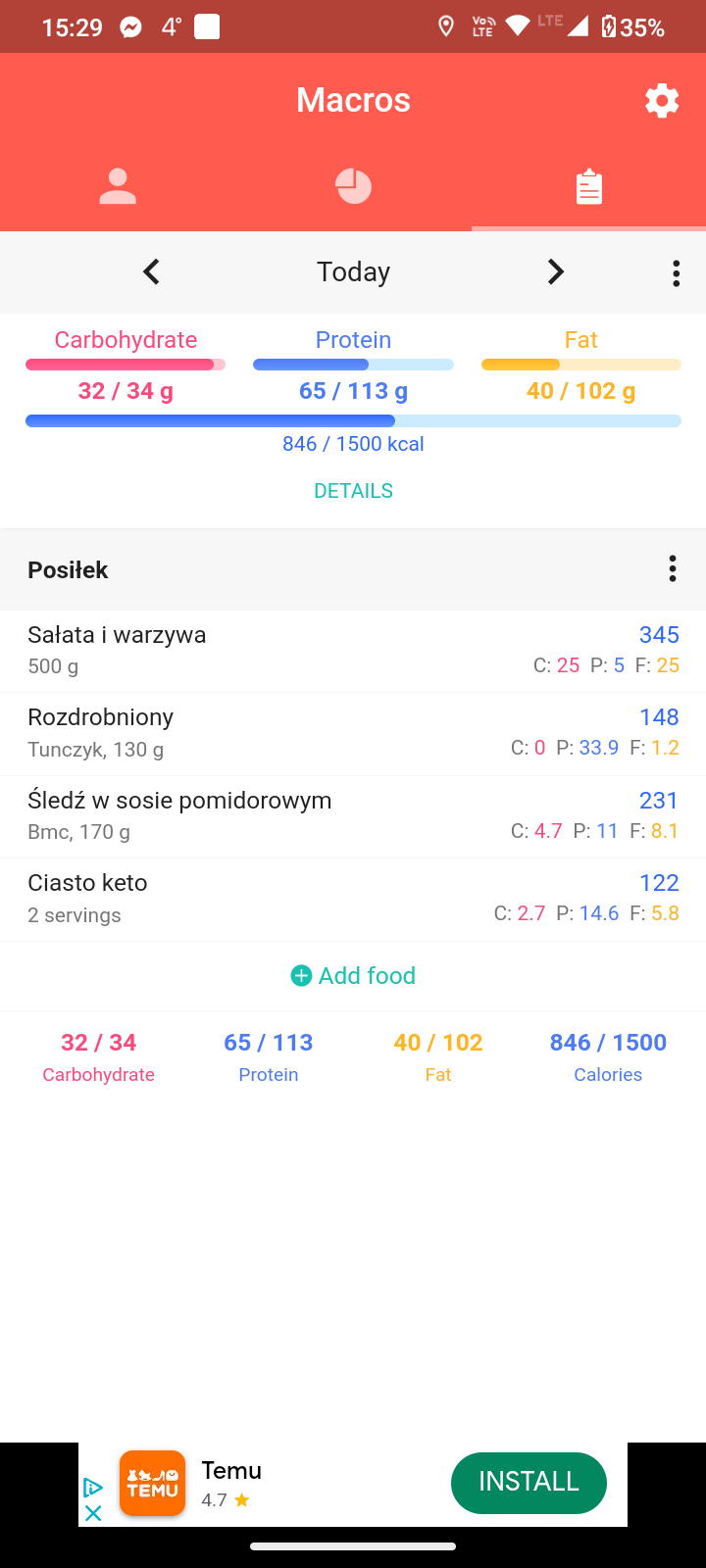Screen dimensions: 706x1568
Task: Open settings gear icon
Action: tap(662, 100)
